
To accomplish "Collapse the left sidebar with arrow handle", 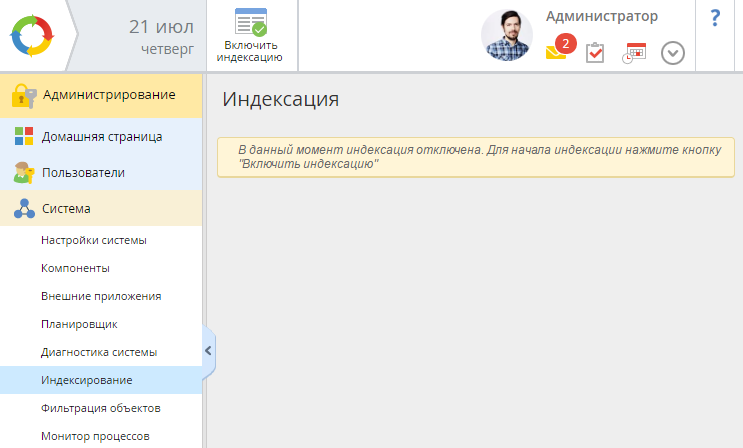I will point(208,351).
